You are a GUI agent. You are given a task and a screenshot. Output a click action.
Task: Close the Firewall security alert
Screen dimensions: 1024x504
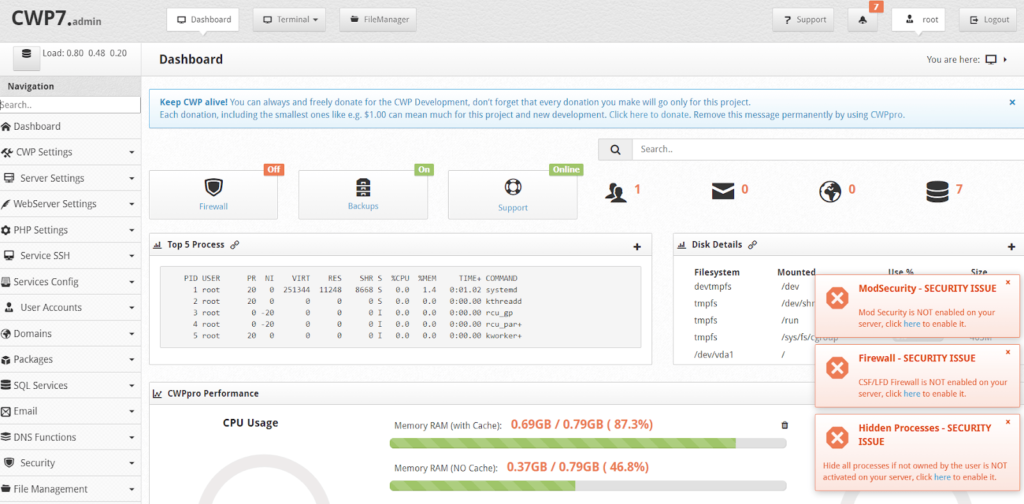[x=1008, y=352]
